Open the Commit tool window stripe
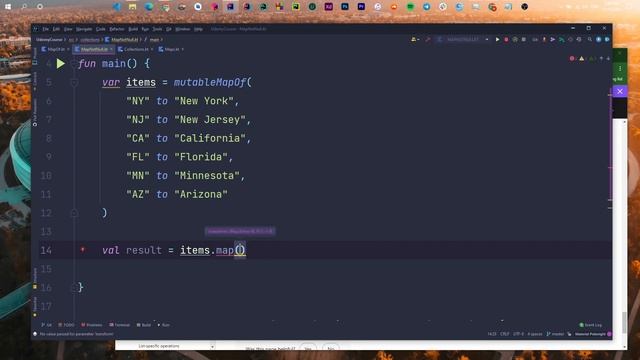 [35, 82]
